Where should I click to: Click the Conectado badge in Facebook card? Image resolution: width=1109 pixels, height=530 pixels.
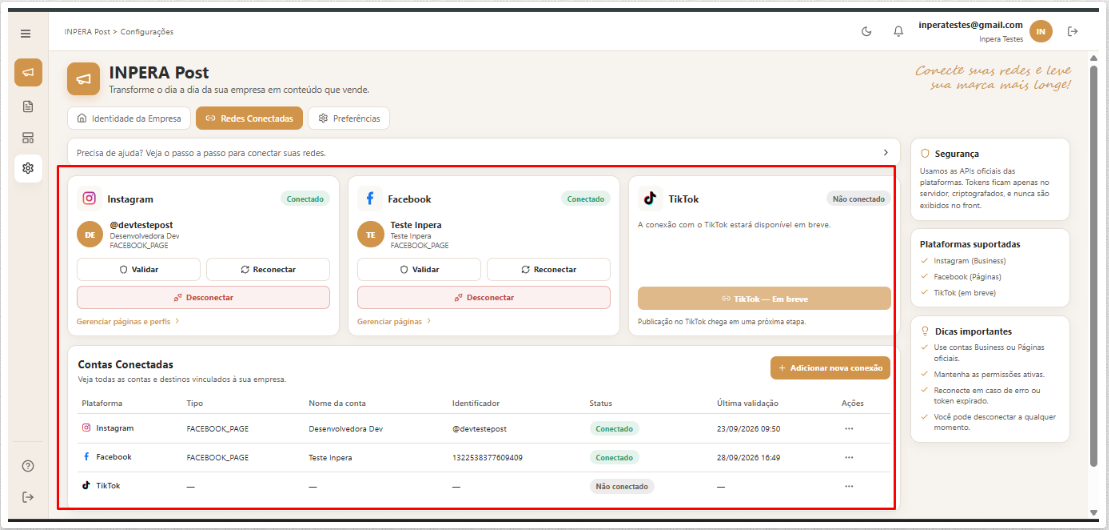coord(586,200)
